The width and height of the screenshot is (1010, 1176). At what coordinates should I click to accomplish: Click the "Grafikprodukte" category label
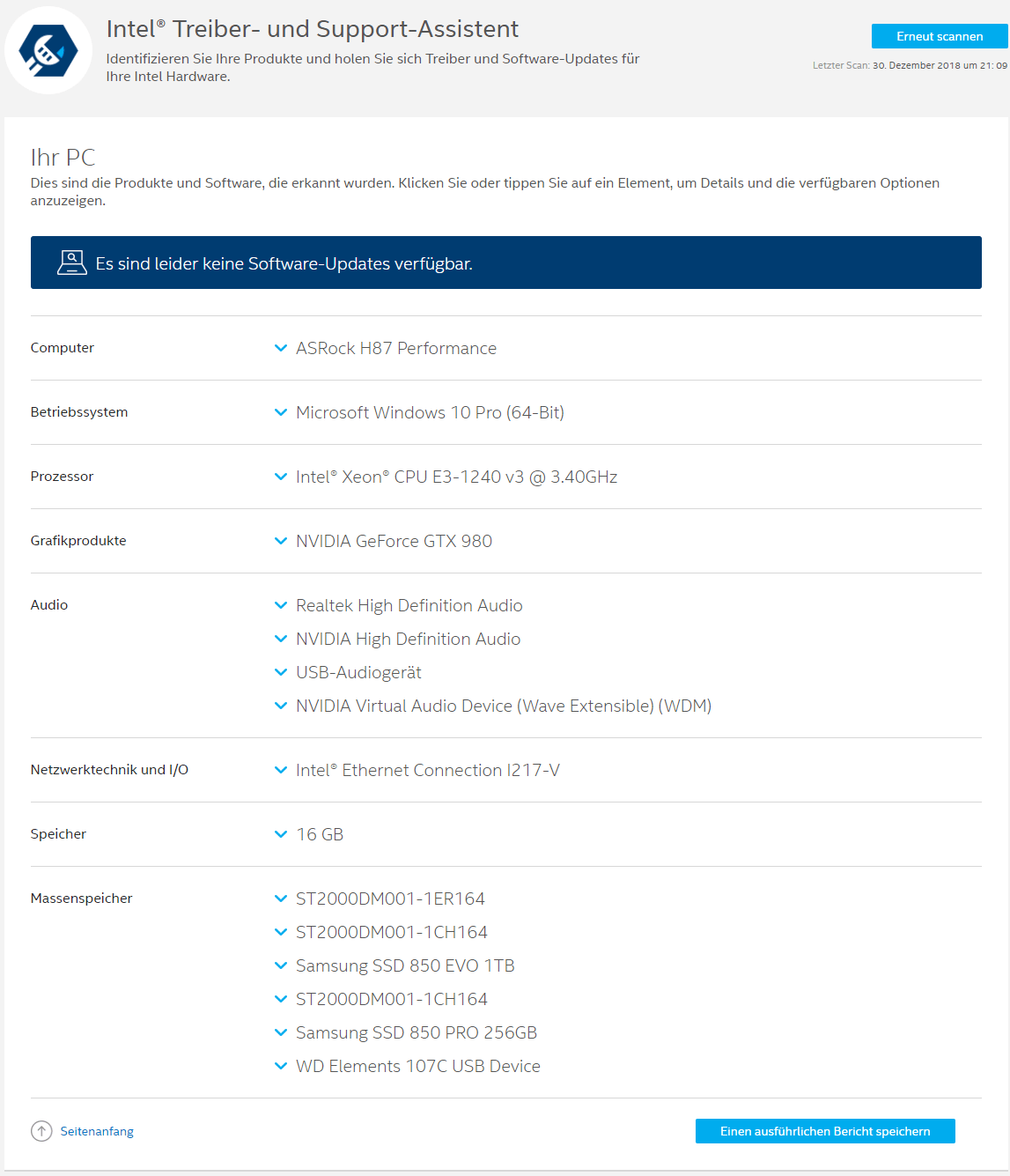(78, 541)
